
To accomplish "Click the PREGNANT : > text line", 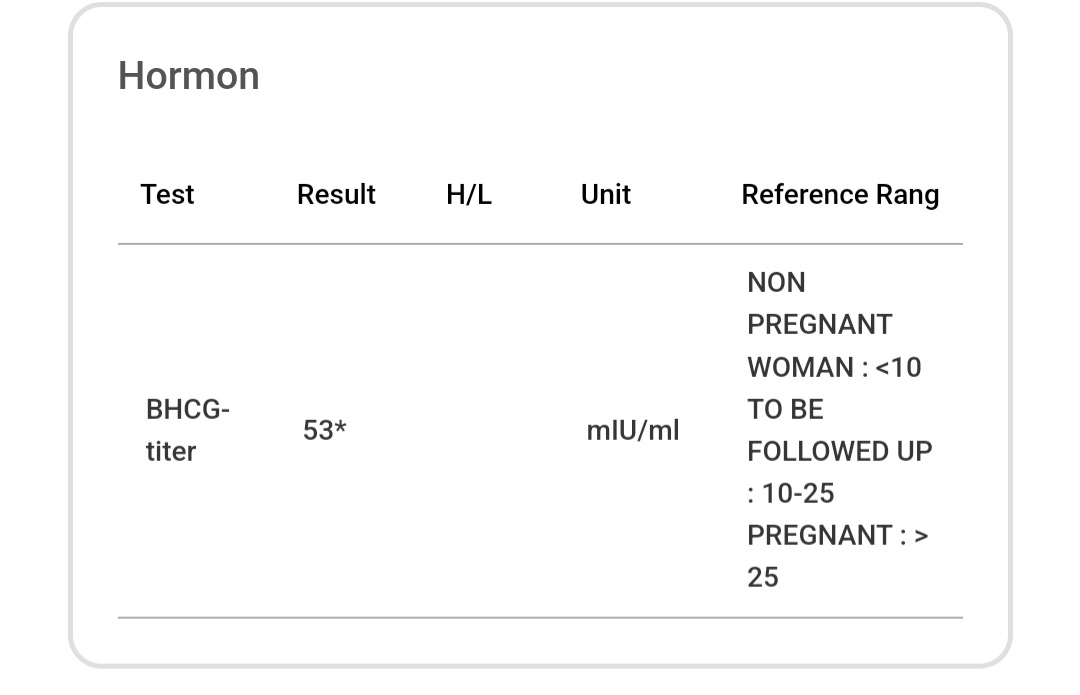I will tap(838, 535).
